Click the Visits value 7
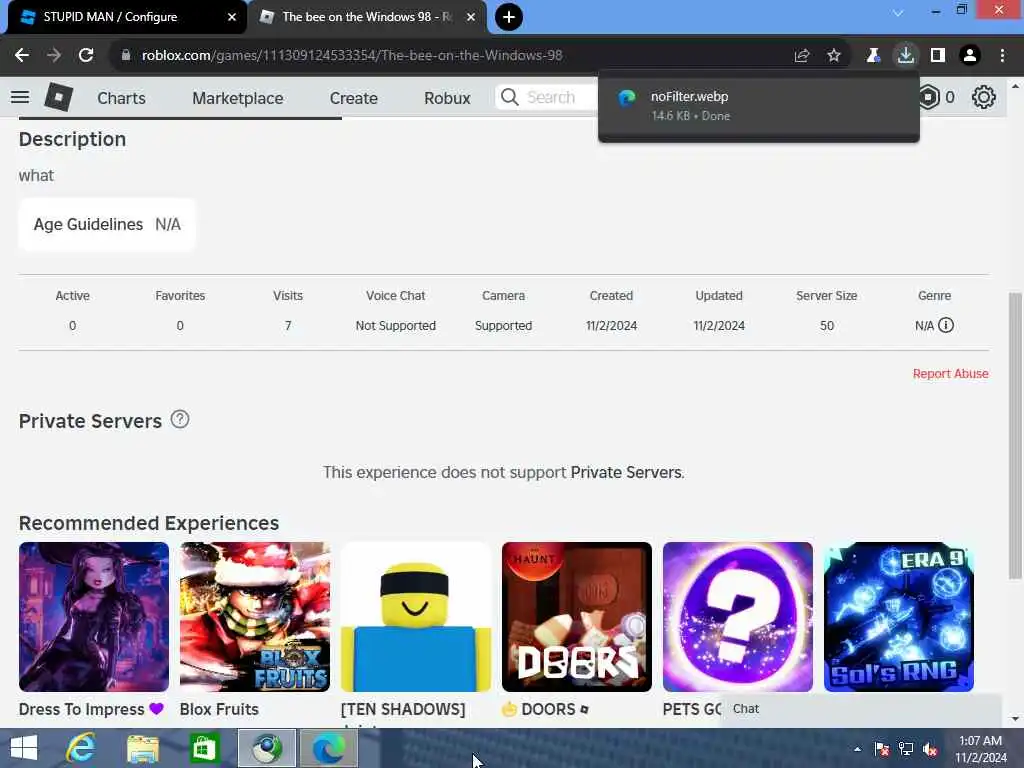Image resolution: width=1024 pixels, height=768 pixels. (288, 325)
